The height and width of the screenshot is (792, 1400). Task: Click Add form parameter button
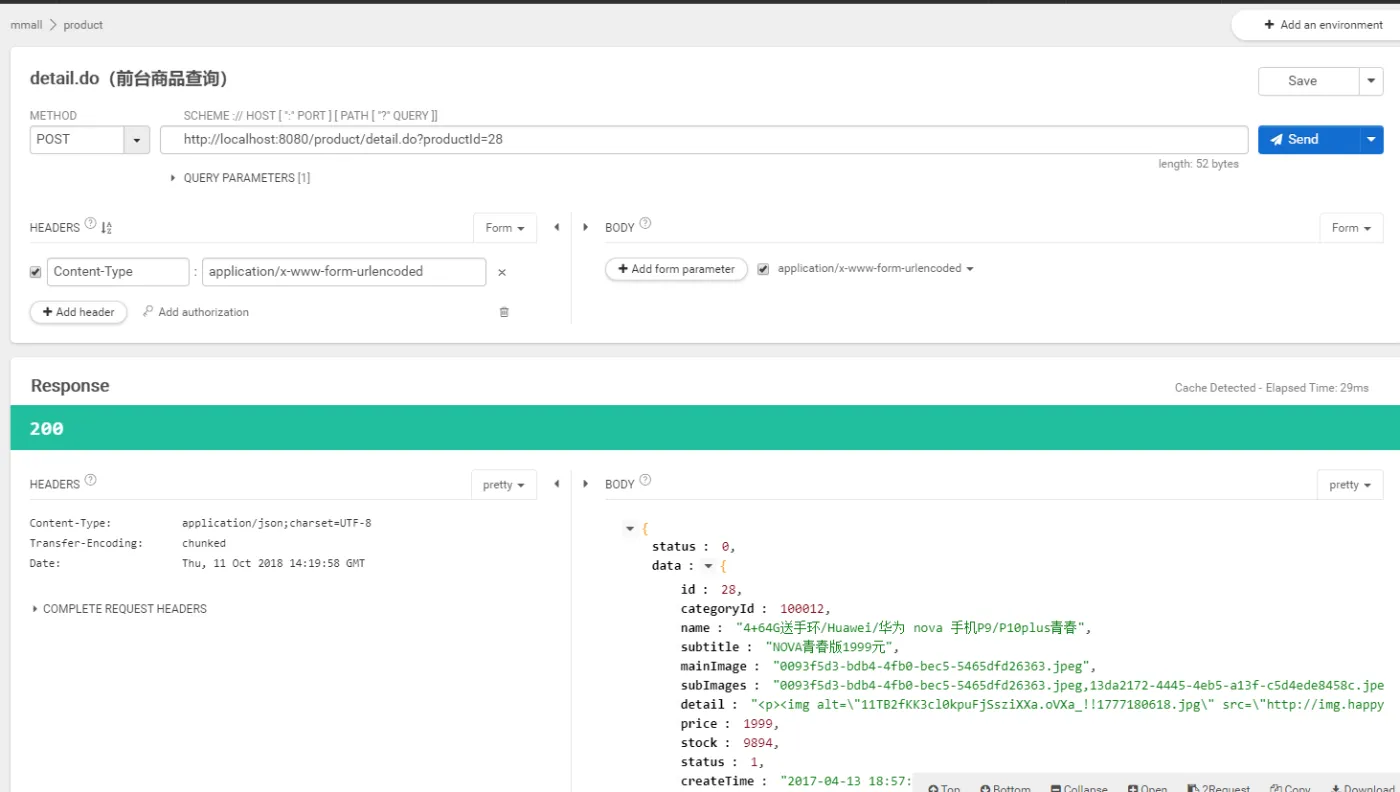(x=676, y=269)
